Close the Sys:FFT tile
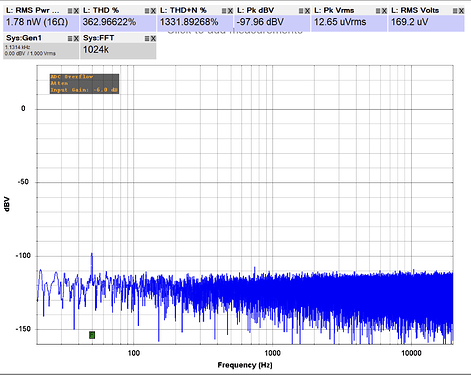 (x=153, y=39)
